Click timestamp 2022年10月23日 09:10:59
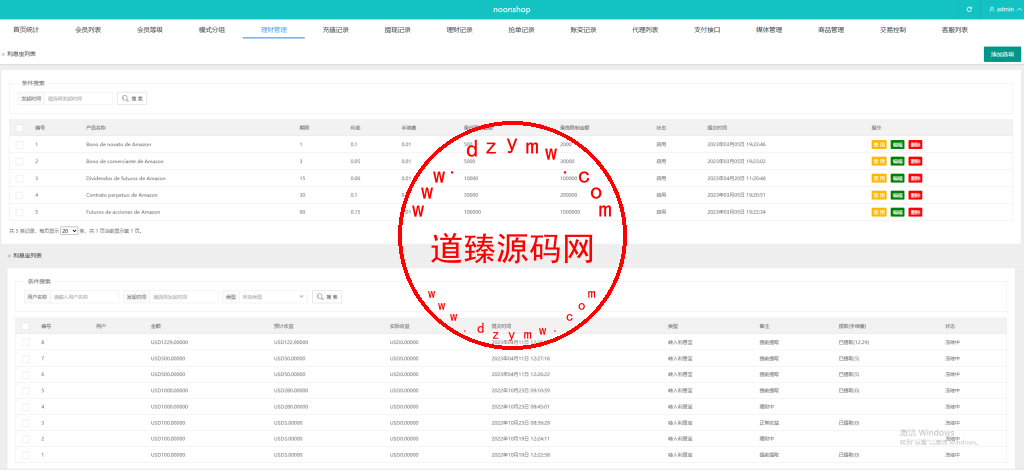This screenshot has height=470, width=1024. coord(520,390)
